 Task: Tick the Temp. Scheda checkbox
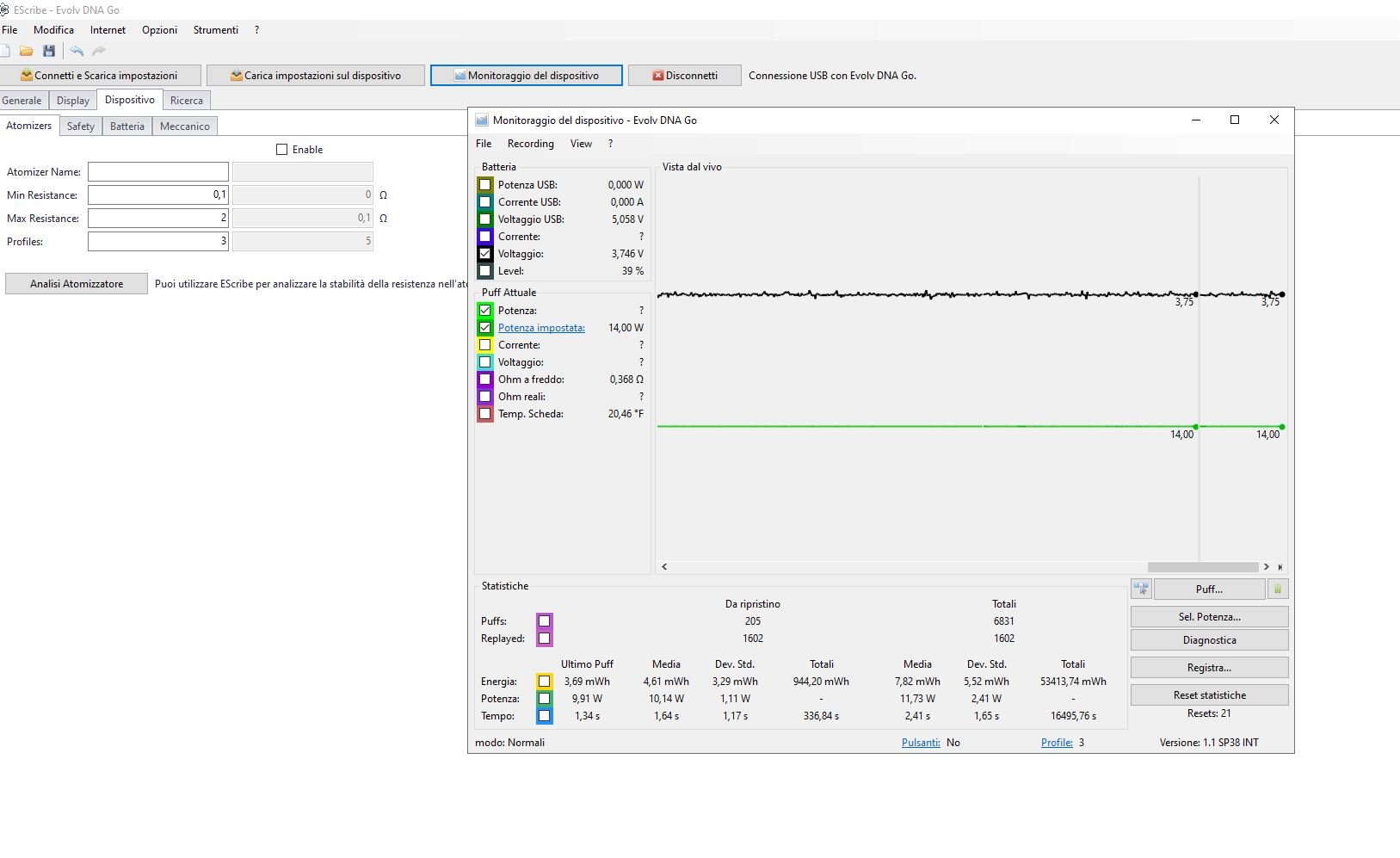[x=485, y=414]
